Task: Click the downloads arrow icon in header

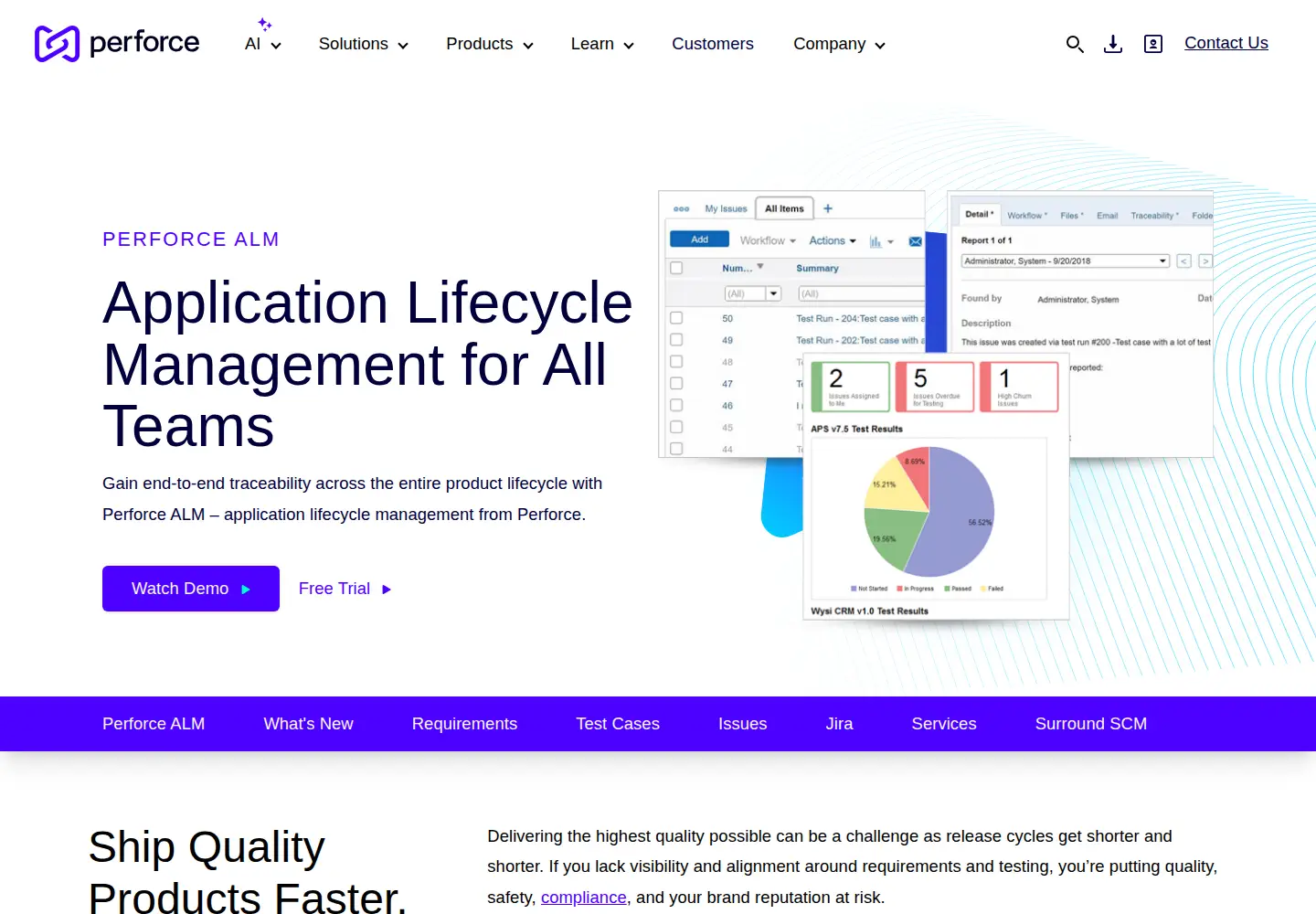Action: [x=1113, y=44]
